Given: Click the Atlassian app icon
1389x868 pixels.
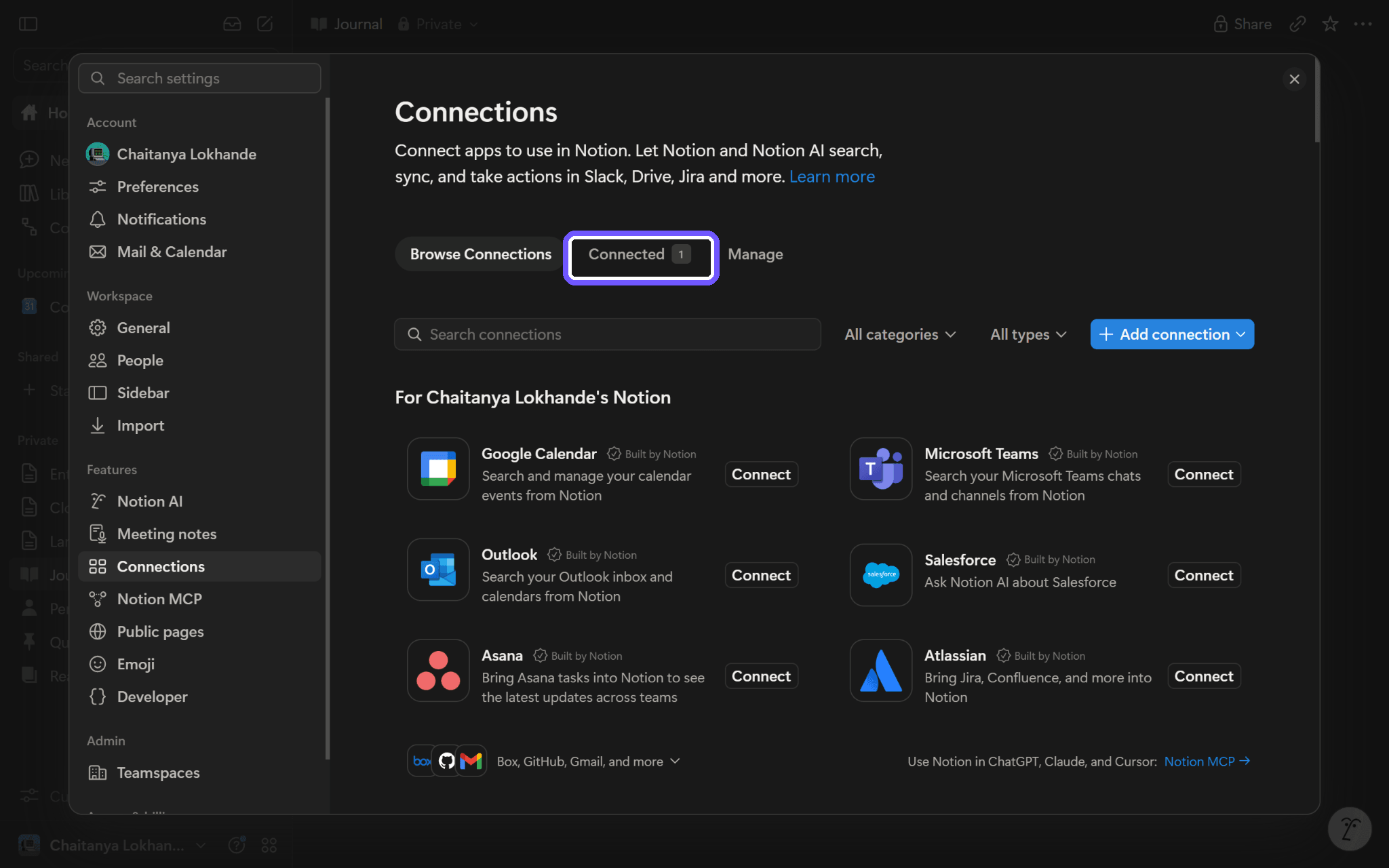Looking at the screenshot, I should coord(881,671).
